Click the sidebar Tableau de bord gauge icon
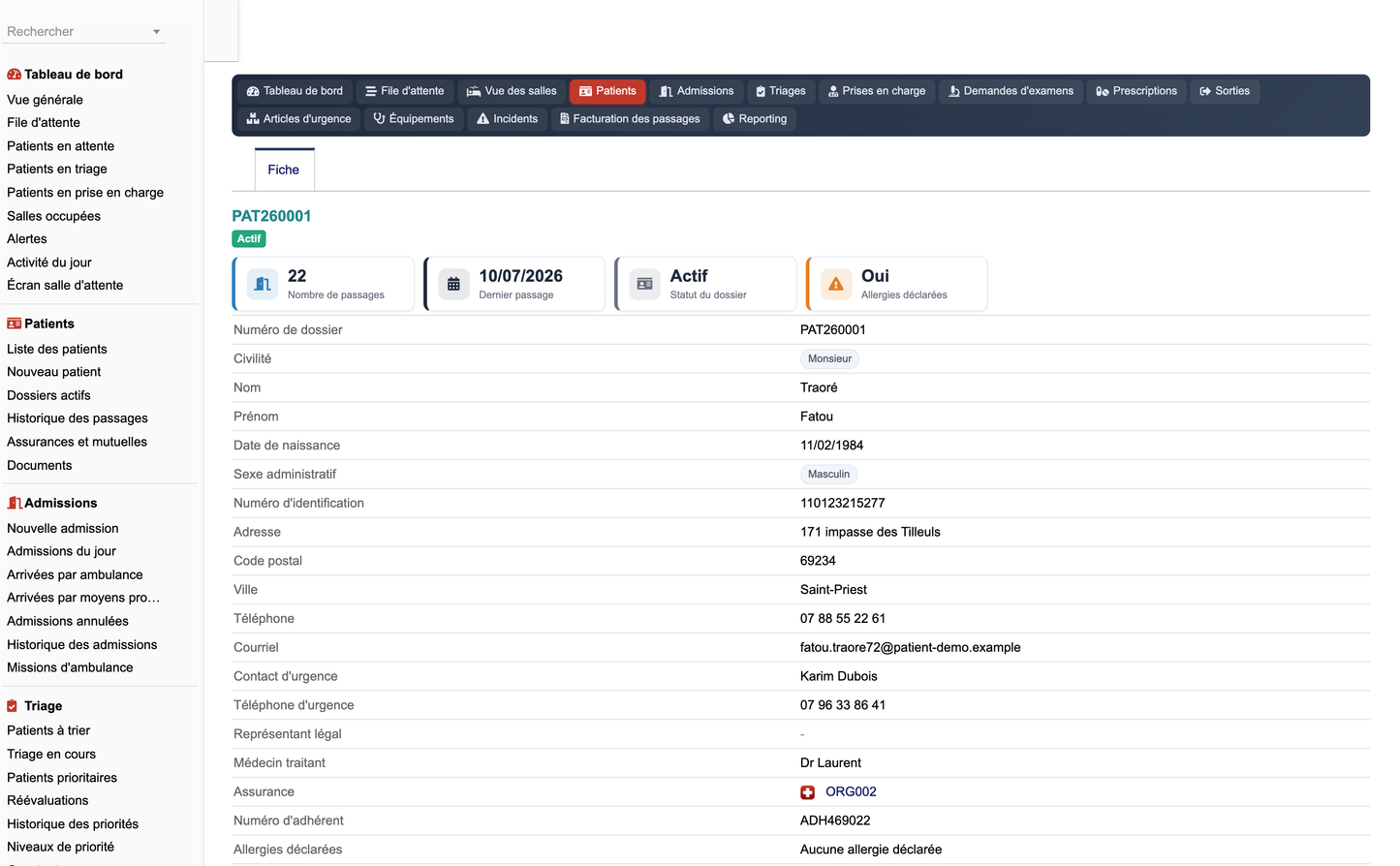 coord(15,75)
